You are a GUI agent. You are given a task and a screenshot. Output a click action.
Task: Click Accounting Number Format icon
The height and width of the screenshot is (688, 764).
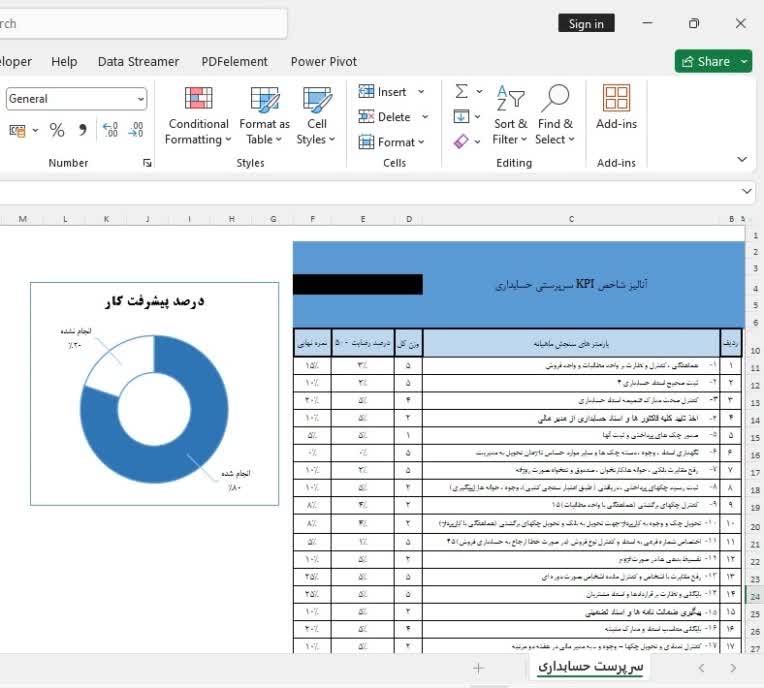(18, 131)
